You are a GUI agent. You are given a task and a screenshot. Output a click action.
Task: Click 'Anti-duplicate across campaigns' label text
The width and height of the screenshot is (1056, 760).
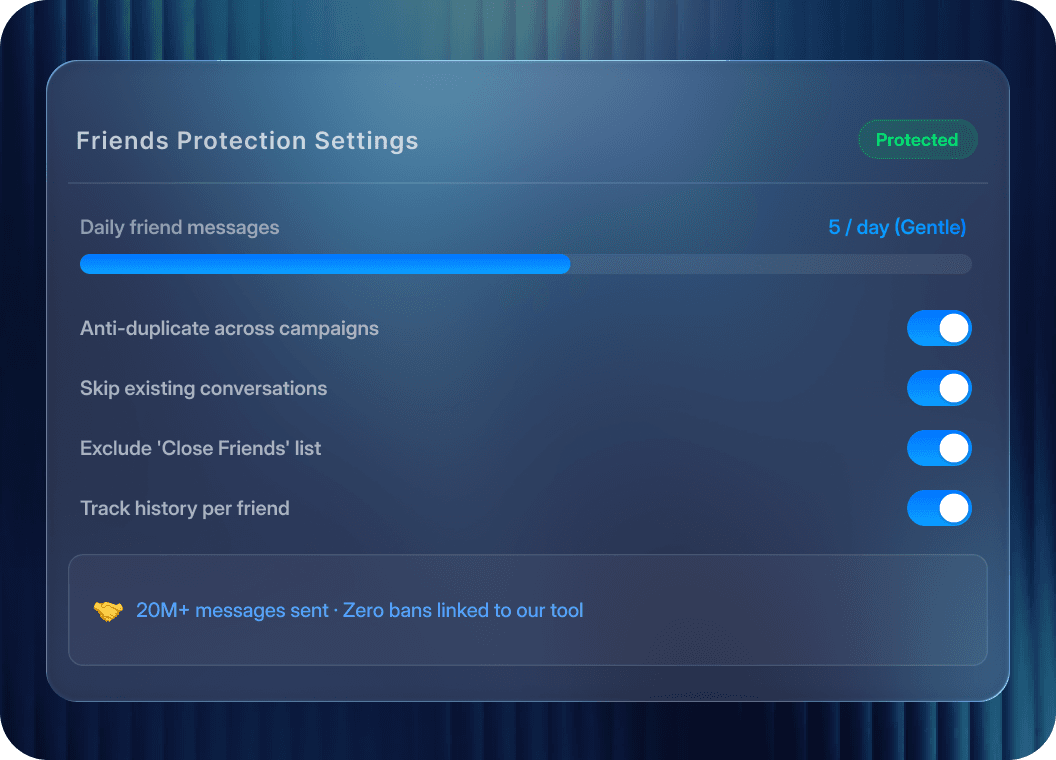click(229, 328)
